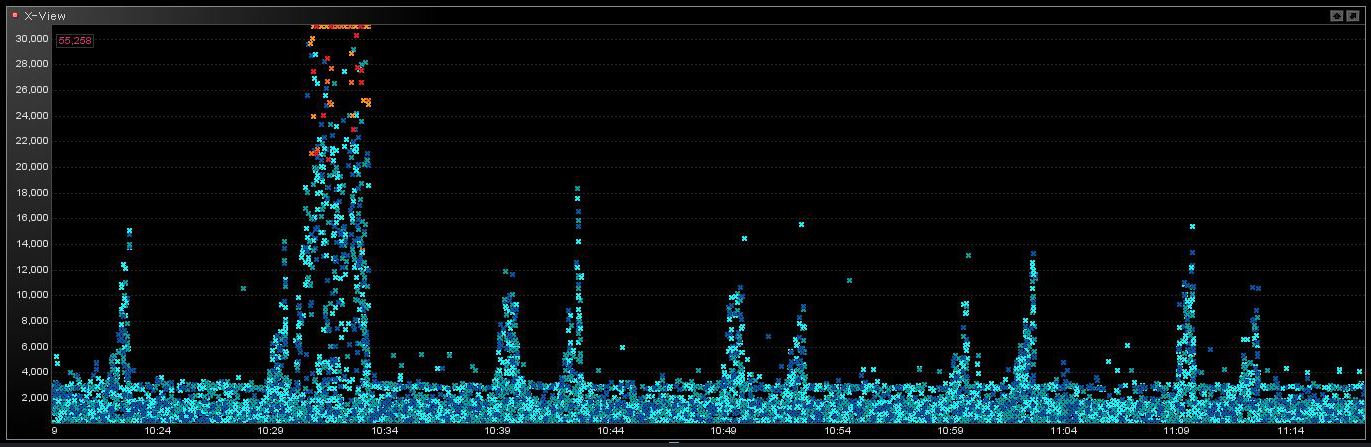Select the 10:44 time axis label
This screenshot has height=447, width=1371.
point(611,431)
